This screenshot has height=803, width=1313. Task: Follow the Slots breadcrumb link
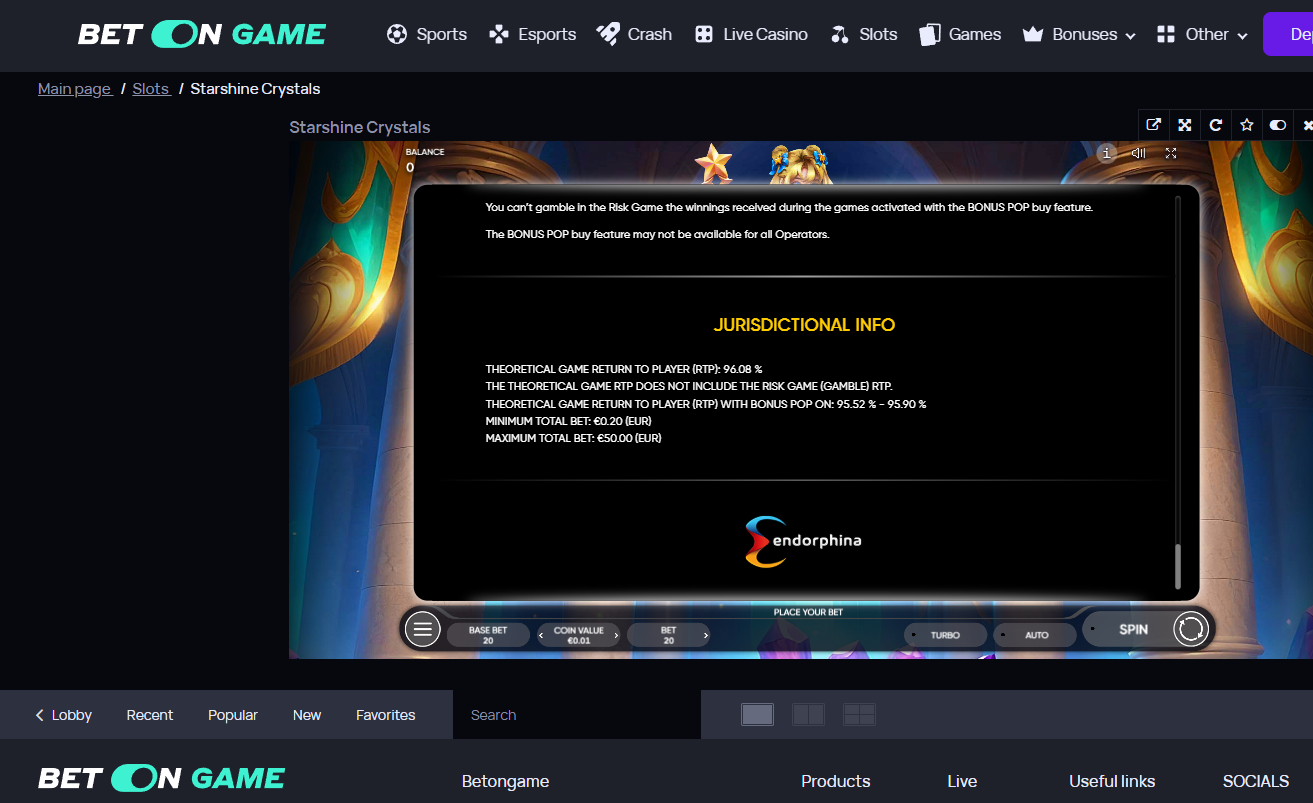pyautogui.click(x=151, y=89)
